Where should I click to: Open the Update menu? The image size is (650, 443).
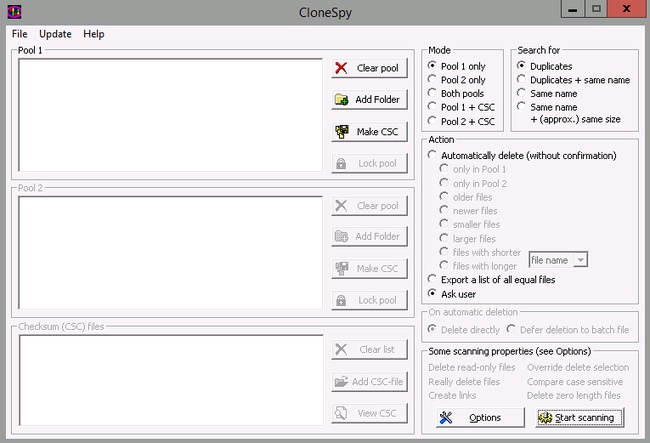pos(55,34)
